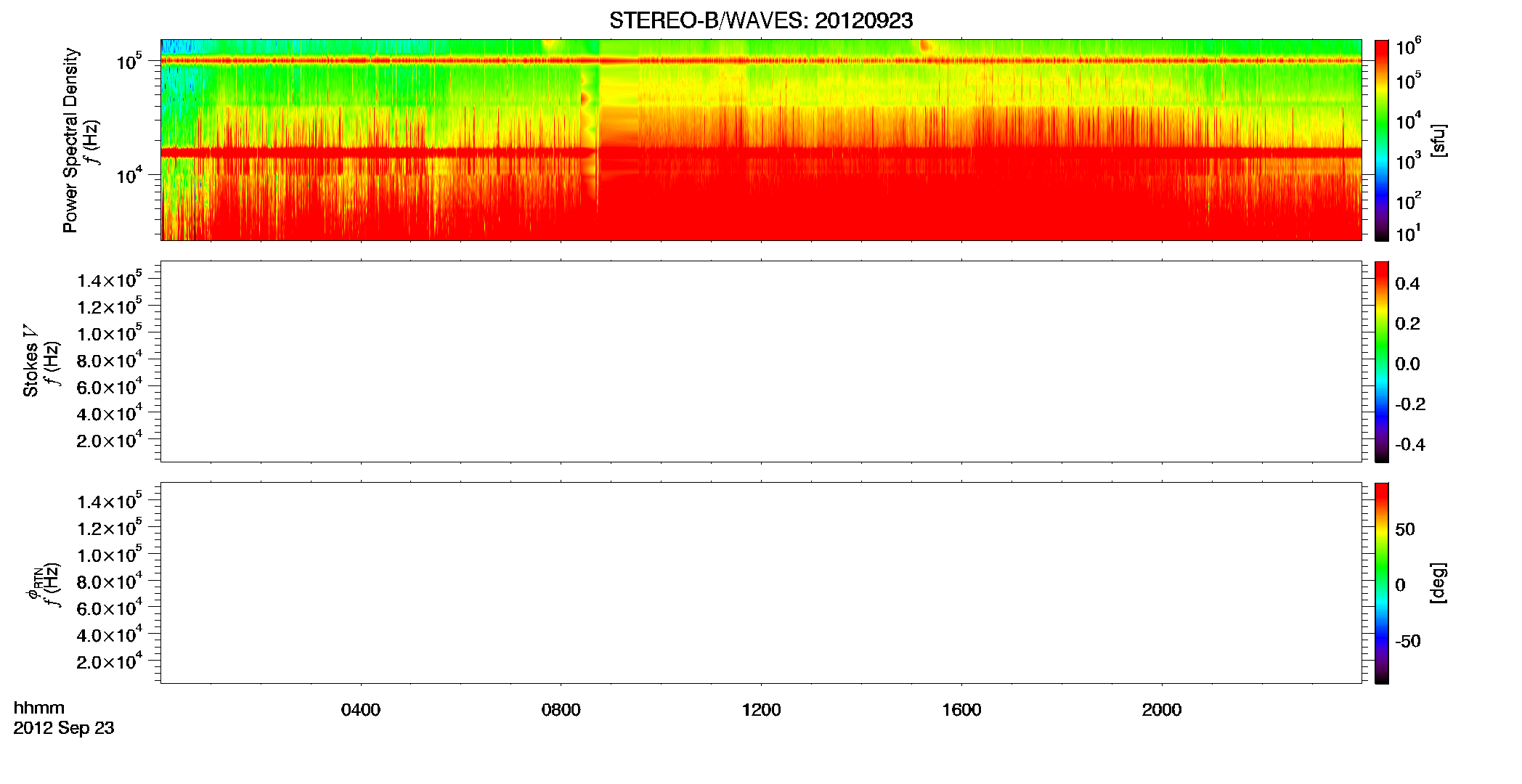1522x784 pixels.
Task: Click the empty Stokes V plot panel
Action: tap(761, 362)
